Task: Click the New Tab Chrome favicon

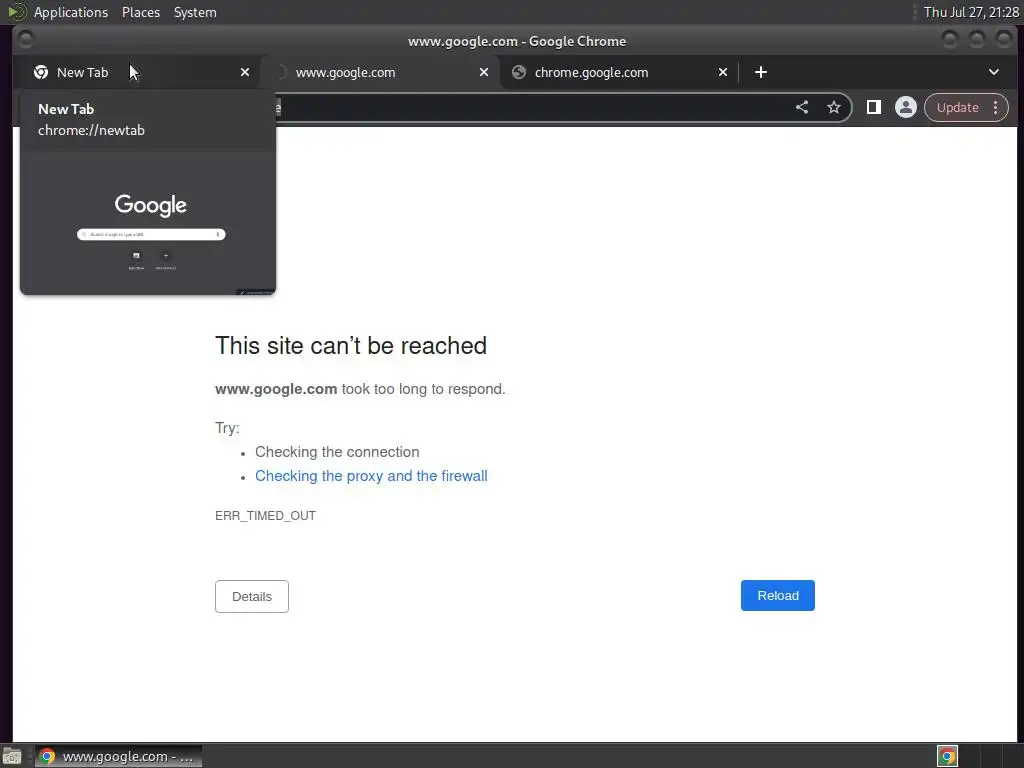Action: (x=40, y=72)
